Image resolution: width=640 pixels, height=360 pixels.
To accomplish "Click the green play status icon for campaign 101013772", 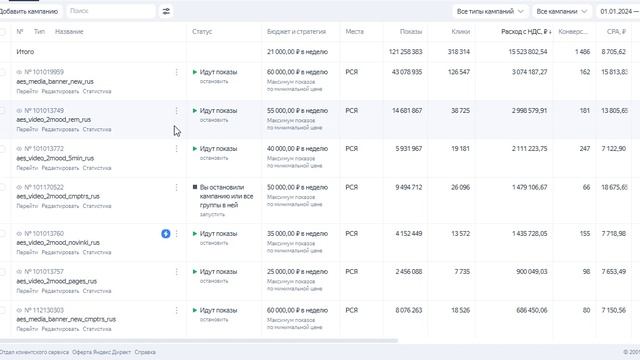I will point(195,149).
